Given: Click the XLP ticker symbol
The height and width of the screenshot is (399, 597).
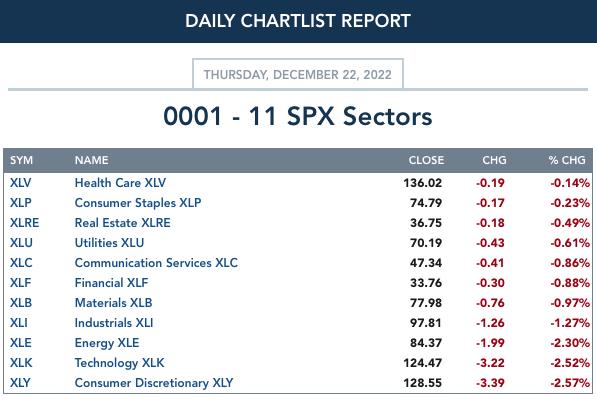Looking at the screenshot, I should point(21,203).
